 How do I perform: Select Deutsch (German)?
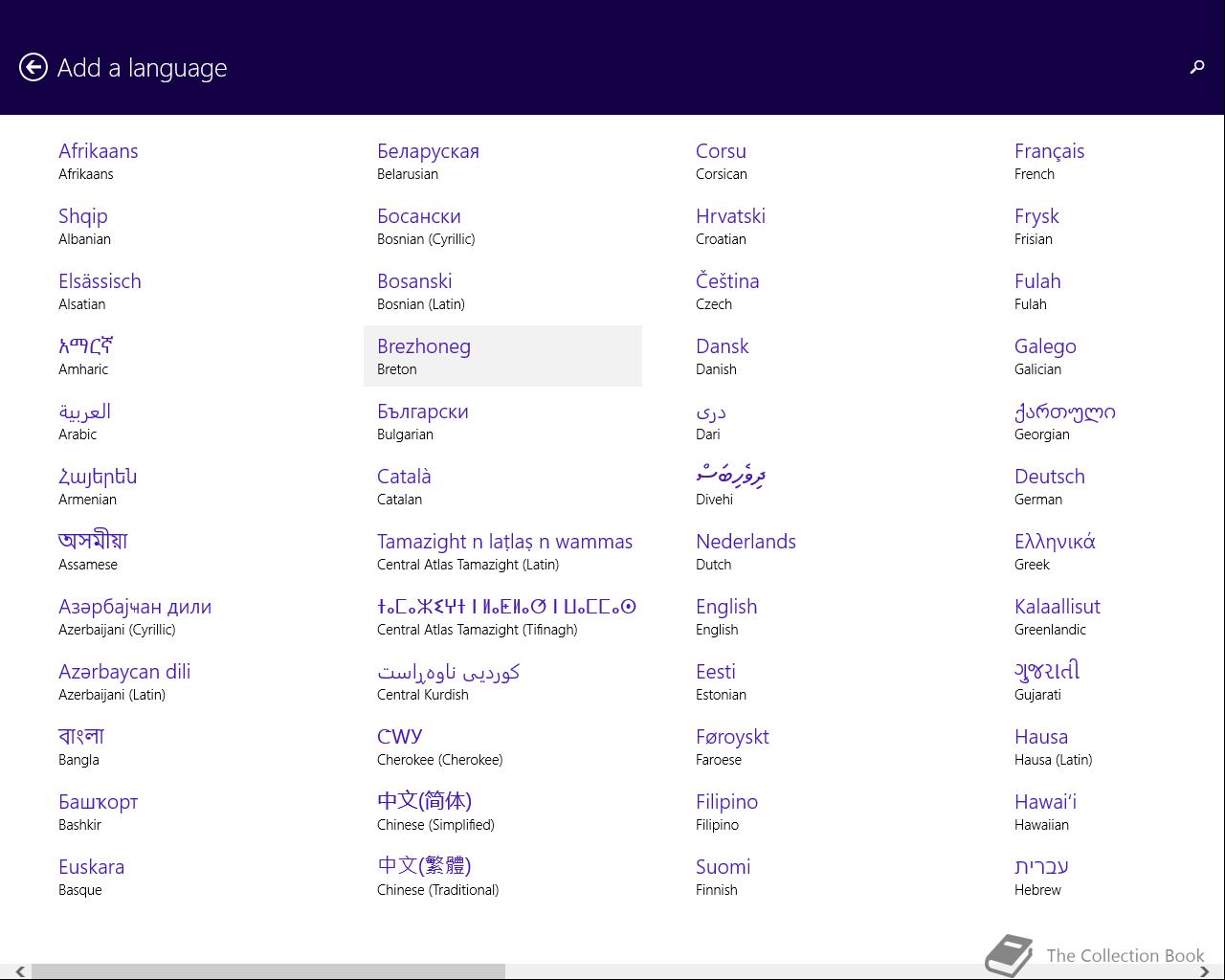[x=1113, y=486]
